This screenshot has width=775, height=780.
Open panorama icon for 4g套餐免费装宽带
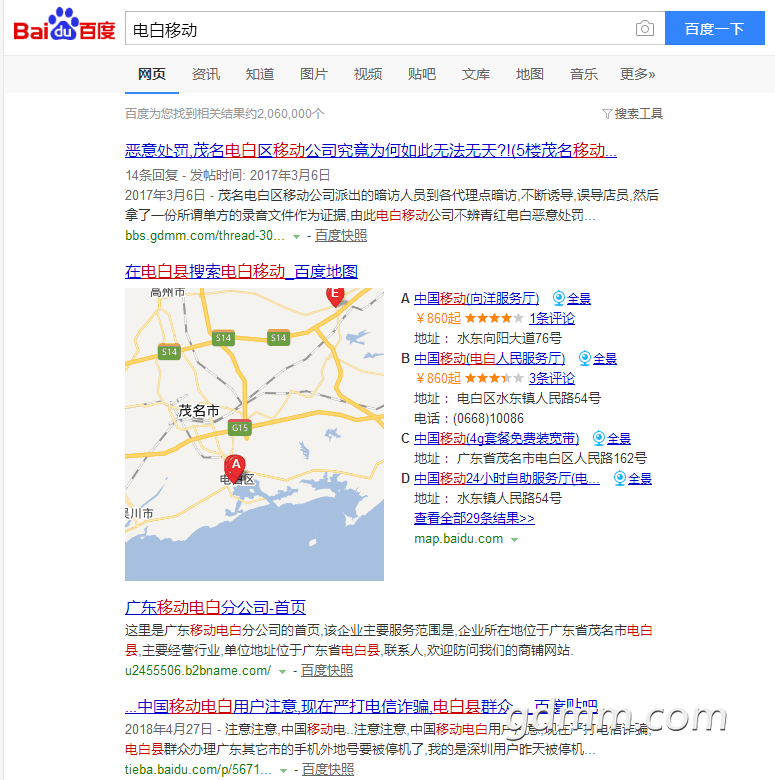point(598,438)
